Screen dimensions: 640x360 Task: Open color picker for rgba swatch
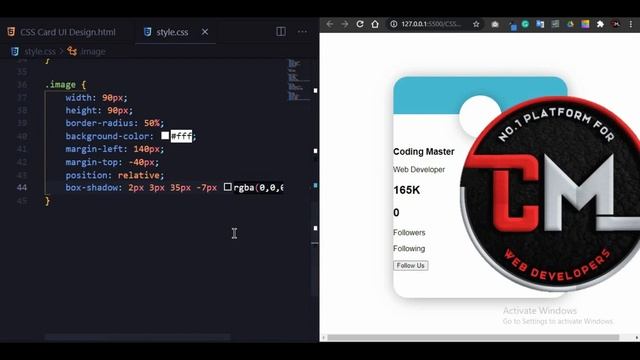point(228,187)
